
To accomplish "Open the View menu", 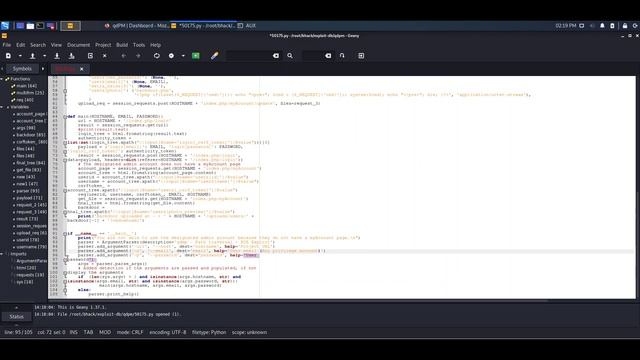I will (56, 45).
